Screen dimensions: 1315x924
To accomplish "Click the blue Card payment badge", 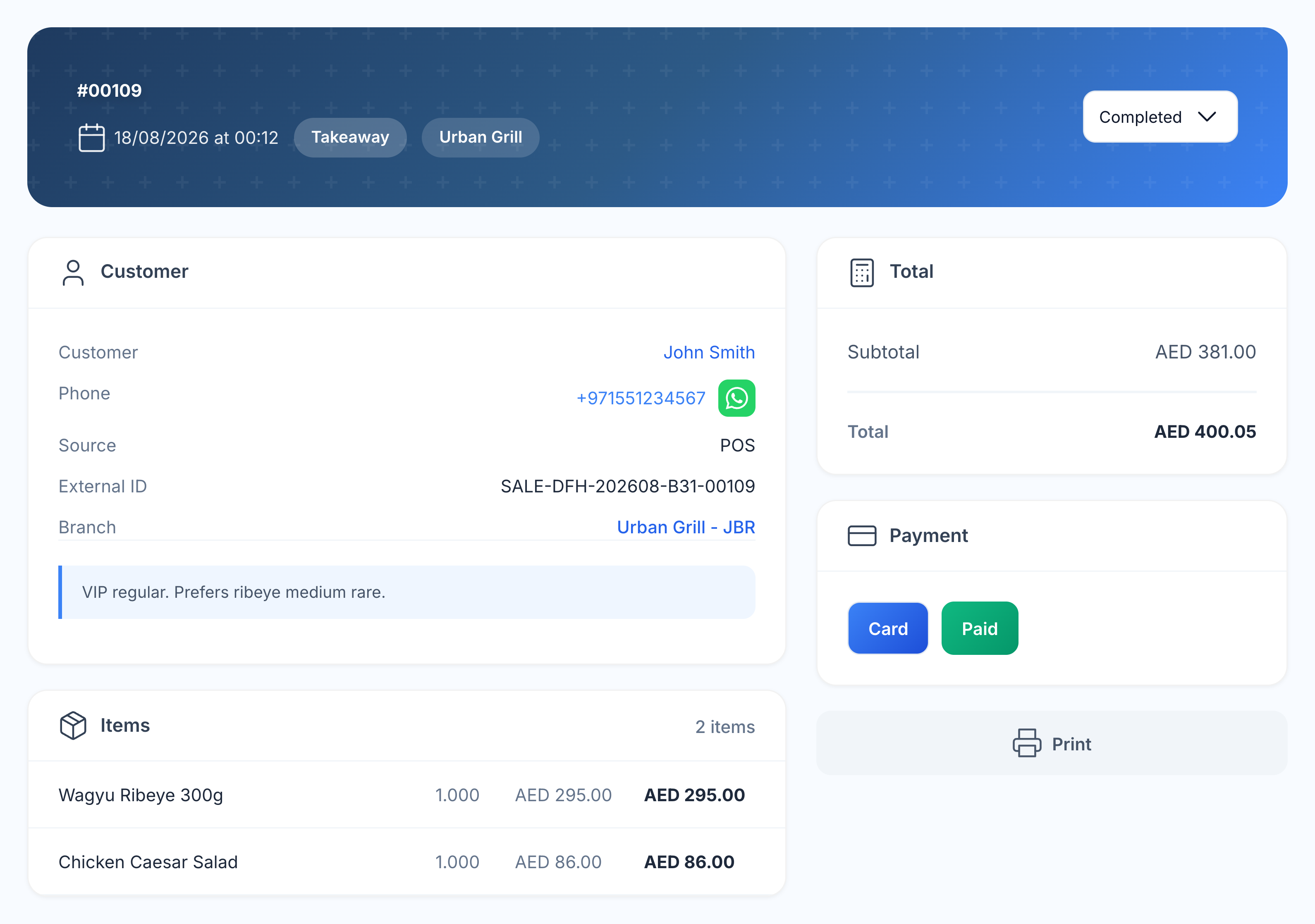I will pyautogui.click(x=888, y=628).
